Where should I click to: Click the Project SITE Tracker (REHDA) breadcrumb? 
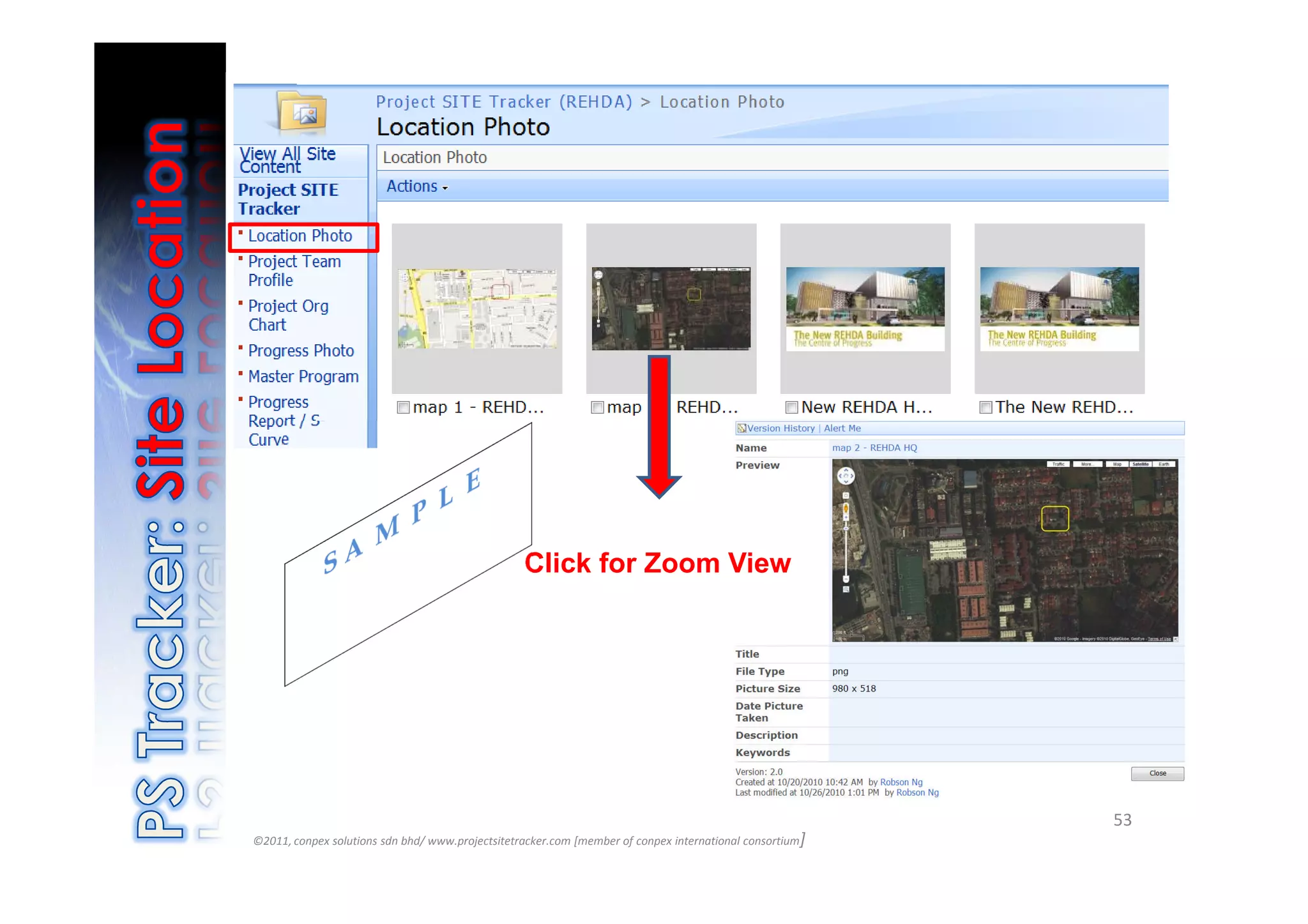[504, 102]
